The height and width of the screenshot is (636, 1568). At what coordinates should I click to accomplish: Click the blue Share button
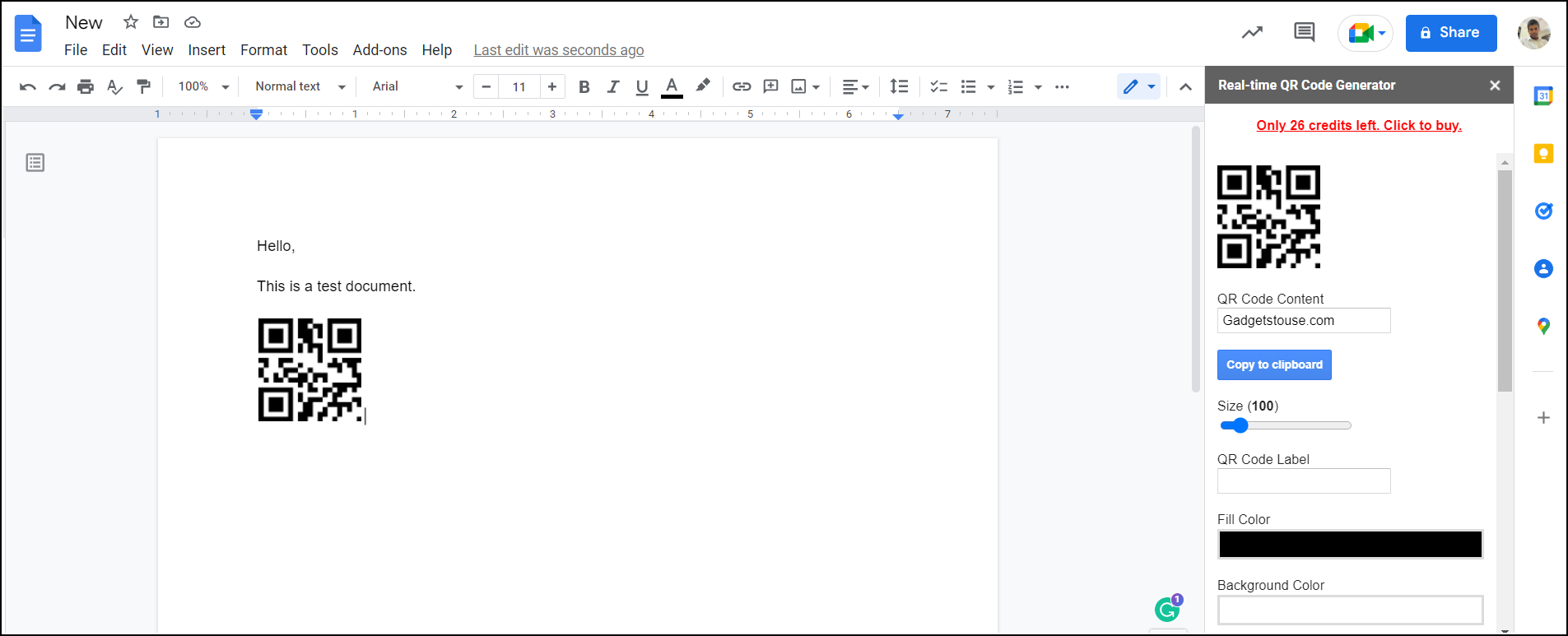(1451, 33)
